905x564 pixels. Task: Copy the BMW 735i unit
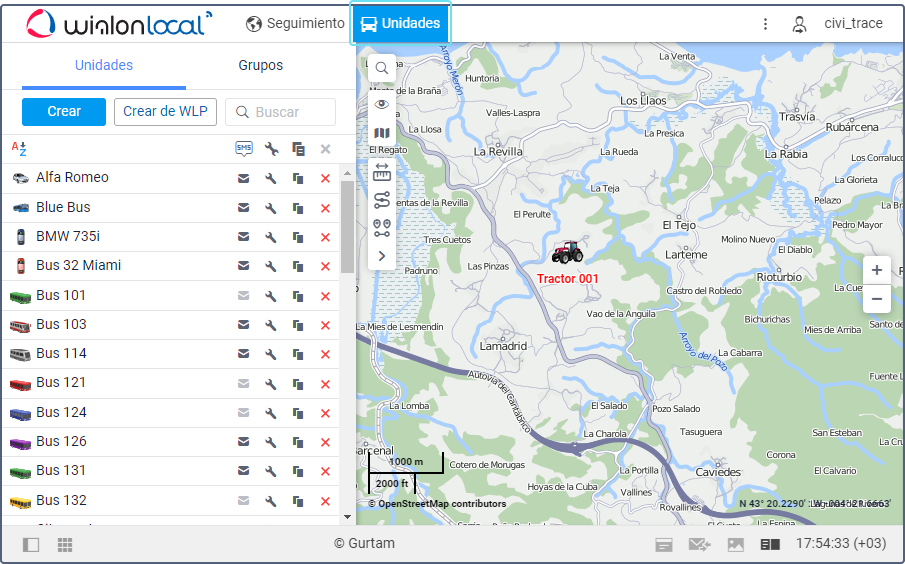(298, 237)
